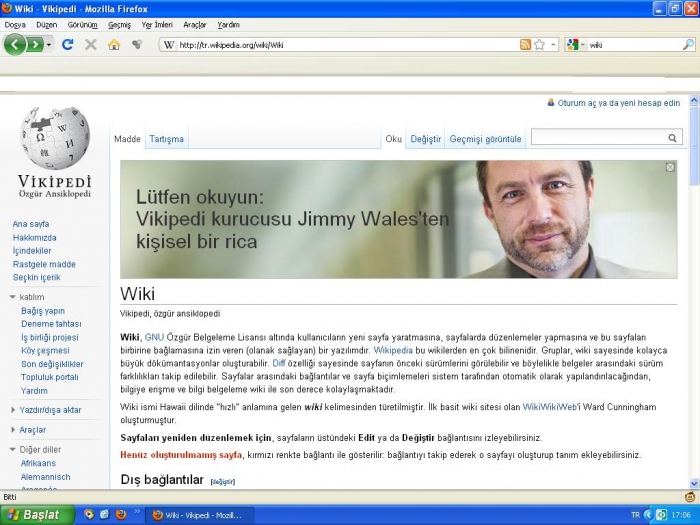This screenshot has width=700, height=525.
Task: Open the Düzen menu
Action: coord(46,25)
